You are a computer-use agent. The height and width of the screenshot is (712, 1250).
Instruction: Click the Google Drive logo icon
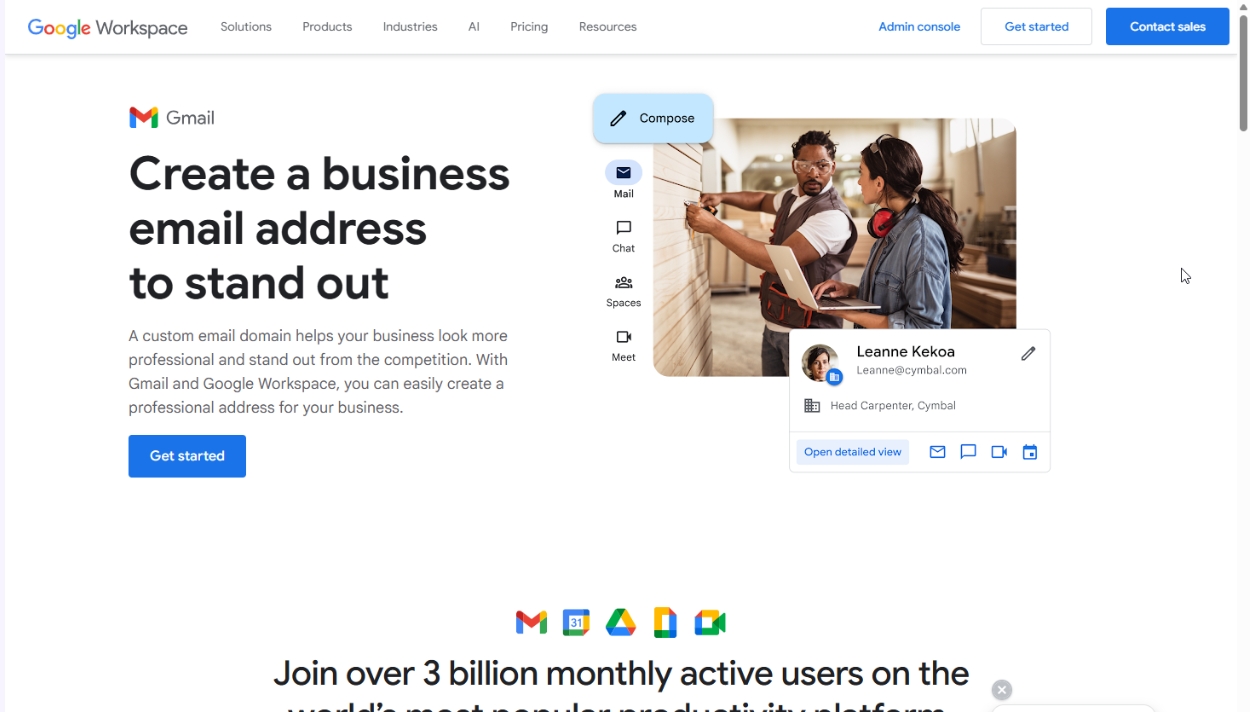point(621,622)
